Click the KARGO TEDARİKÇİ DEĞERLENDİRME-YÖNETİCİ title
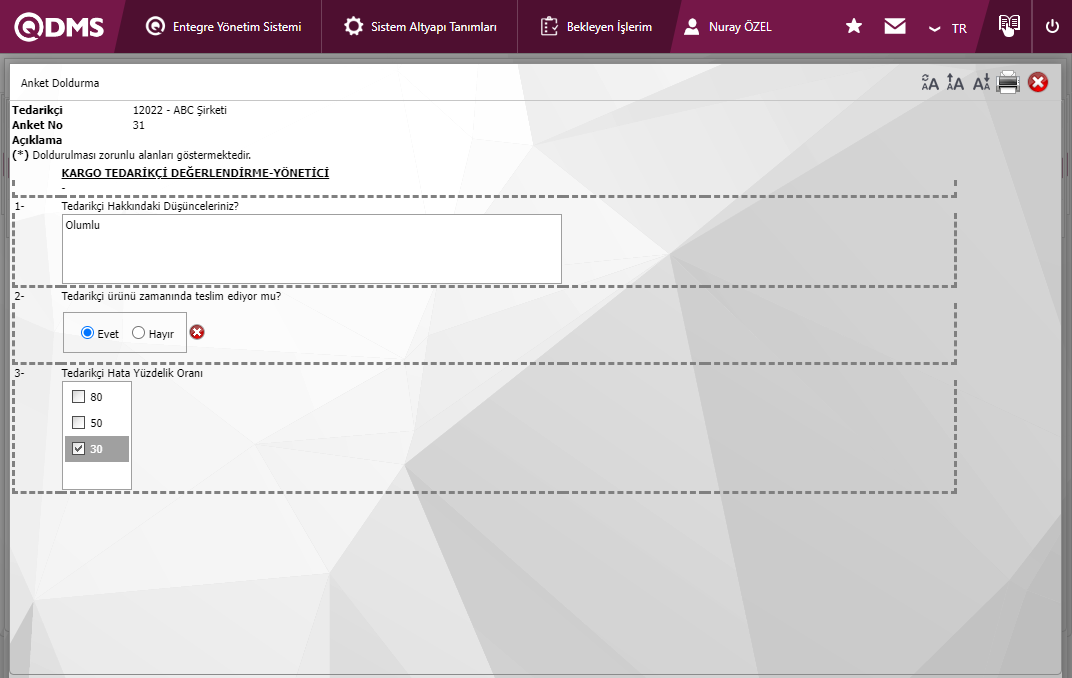Image resolution: width=1072 pixels, height=678 pixels. (195, 173)
